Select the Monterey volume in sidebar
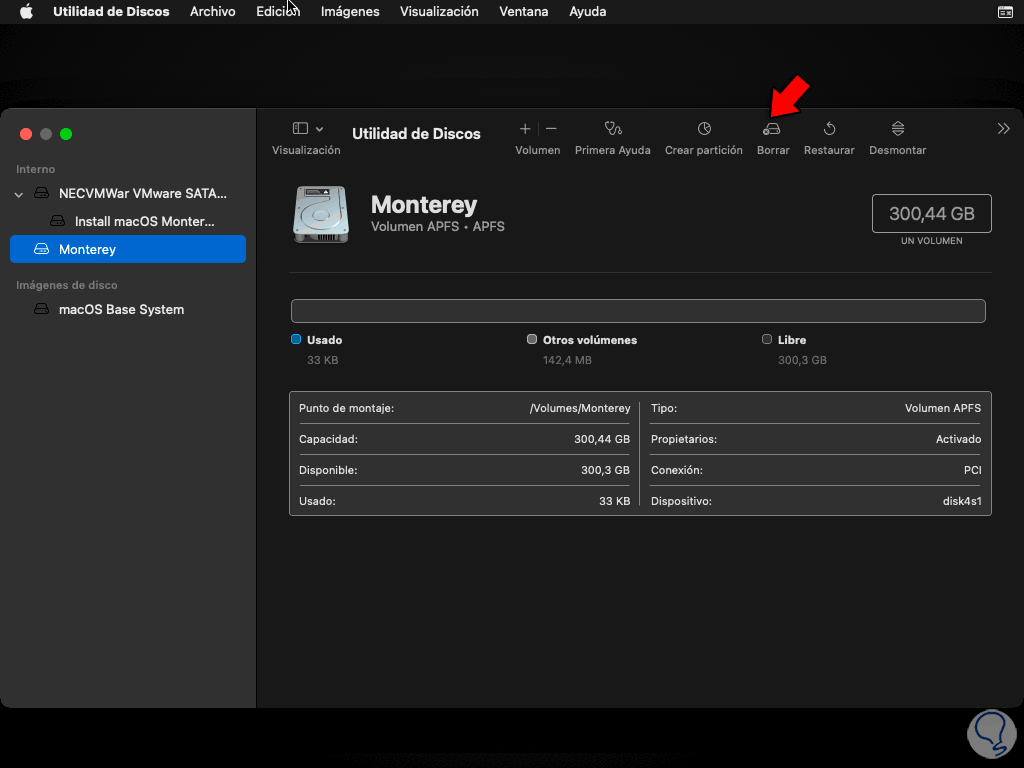 [x=128, y=249]
